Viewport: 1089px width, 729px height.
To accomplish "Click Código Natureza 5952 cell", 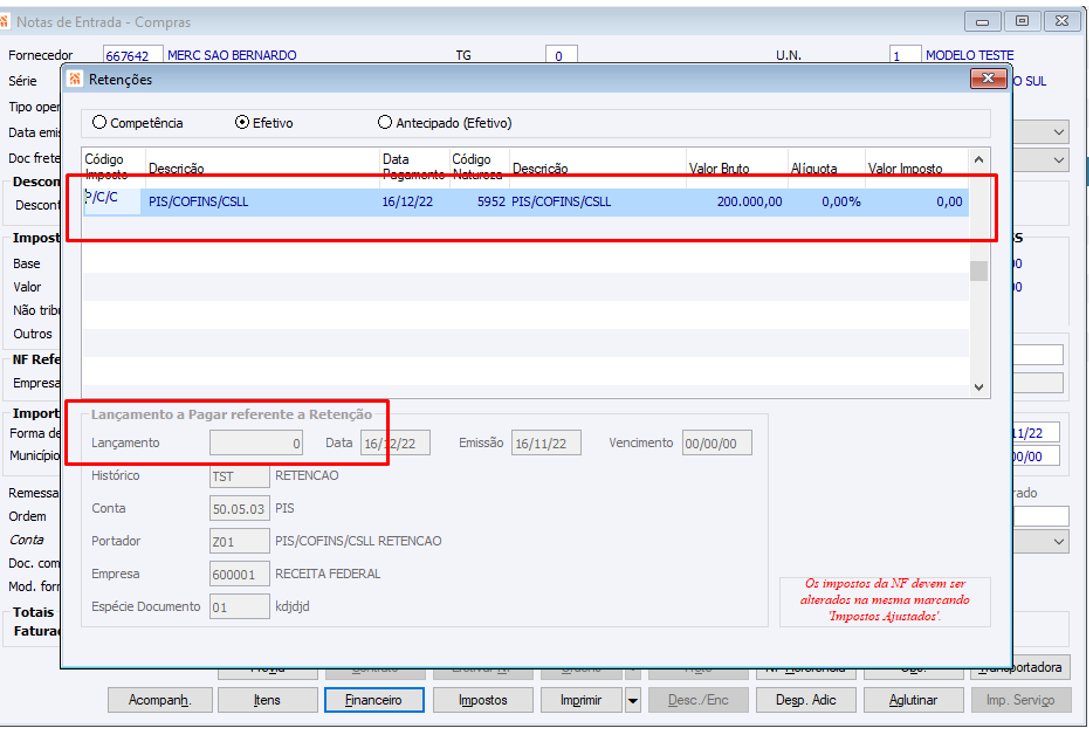I will coord(491,202).
